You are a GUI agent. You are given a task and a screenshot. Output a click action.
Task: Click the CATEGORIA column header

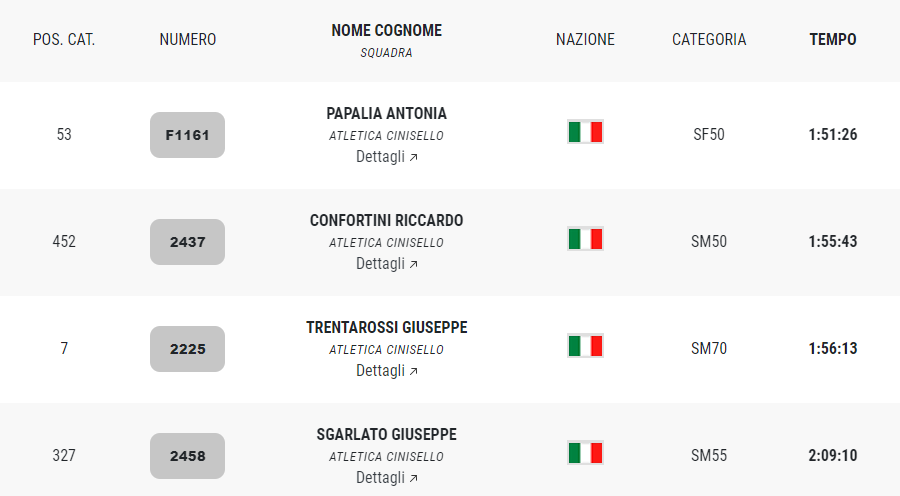(x=709, y=40)
